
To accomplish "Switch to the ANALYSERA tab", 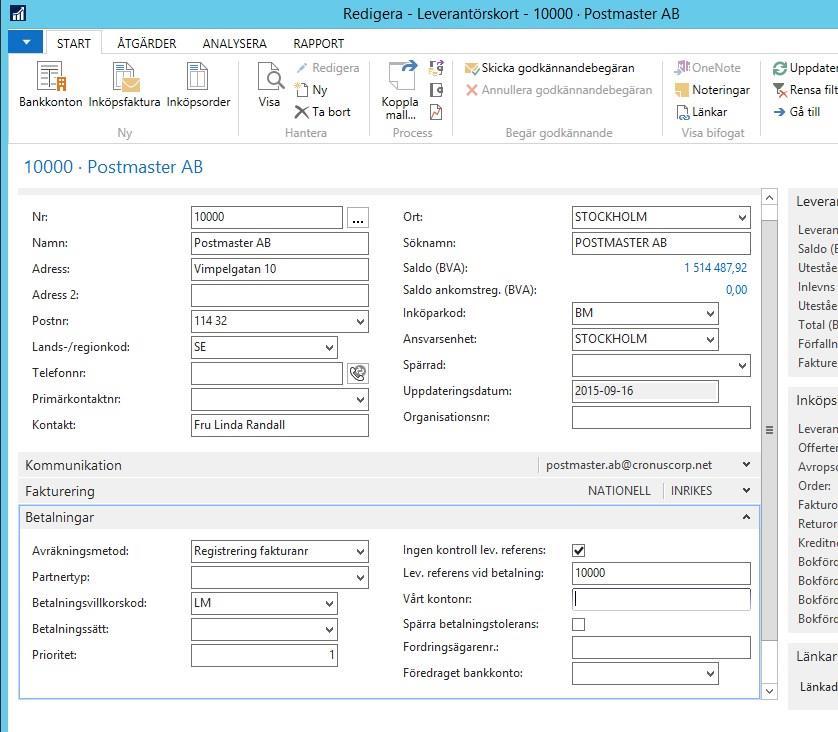I will click(x=235, y=43).
